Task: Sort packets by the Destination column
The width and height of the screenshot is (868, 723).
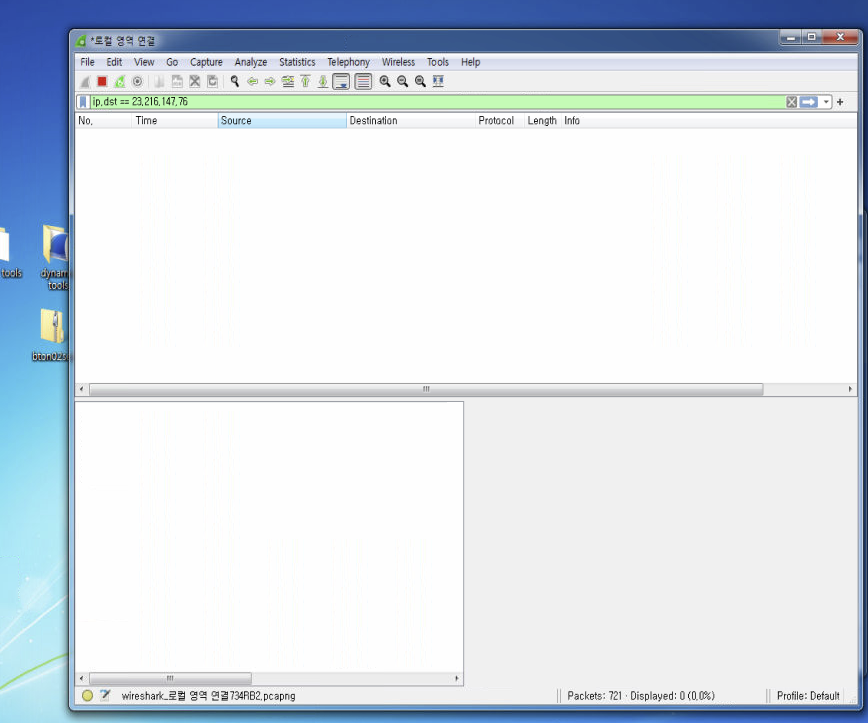Action: [x=411, y=121]
